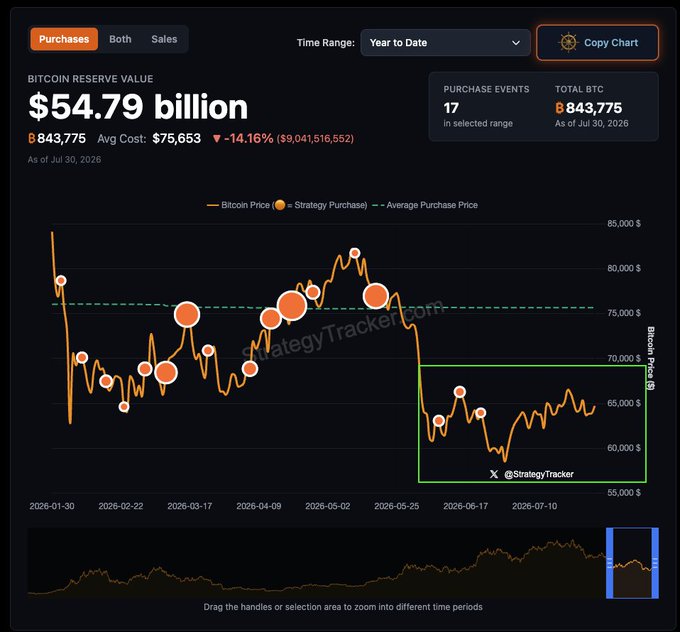Click the selected window in the overview timeline
Viewport: 680px width, 632px height.
[632, 563]
